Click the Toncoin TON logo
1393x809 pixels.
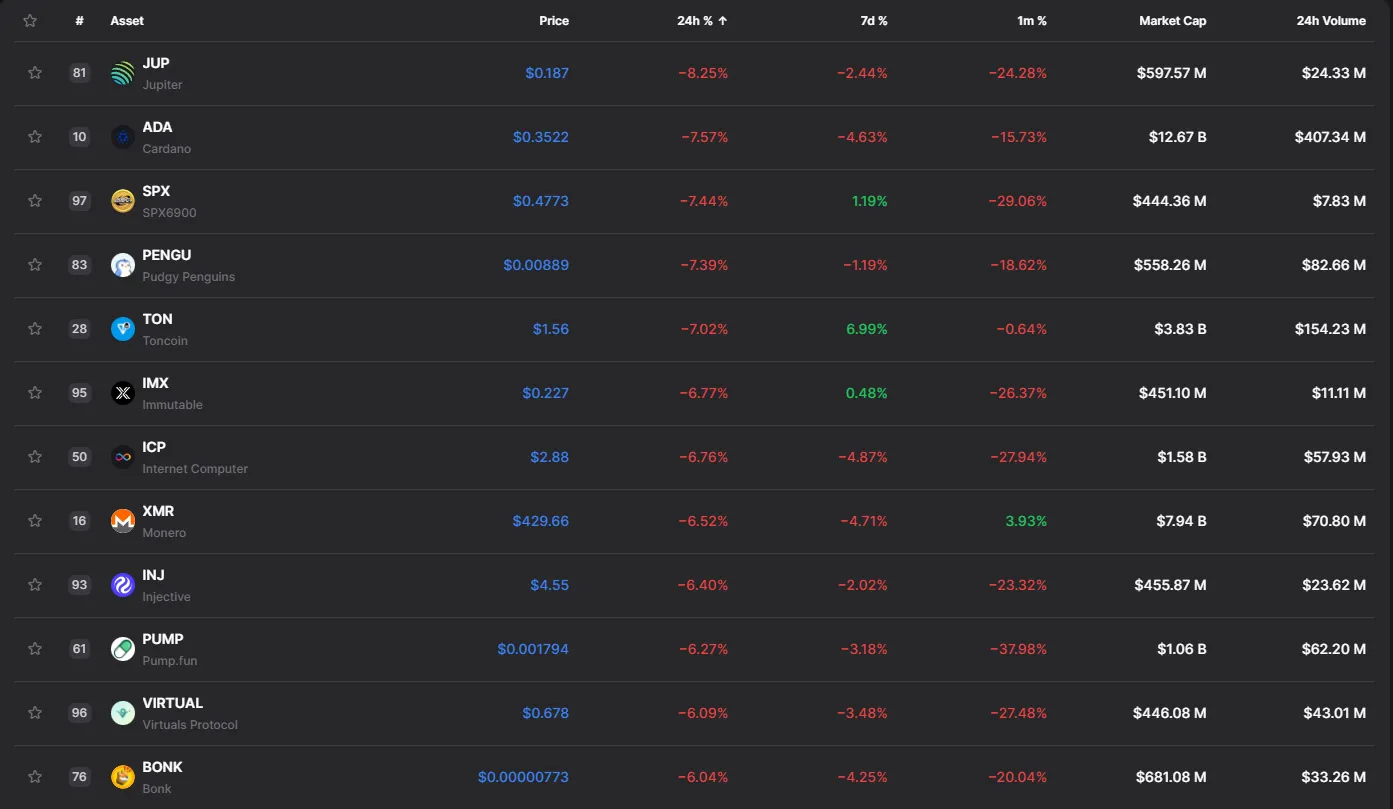pos(122,329)
